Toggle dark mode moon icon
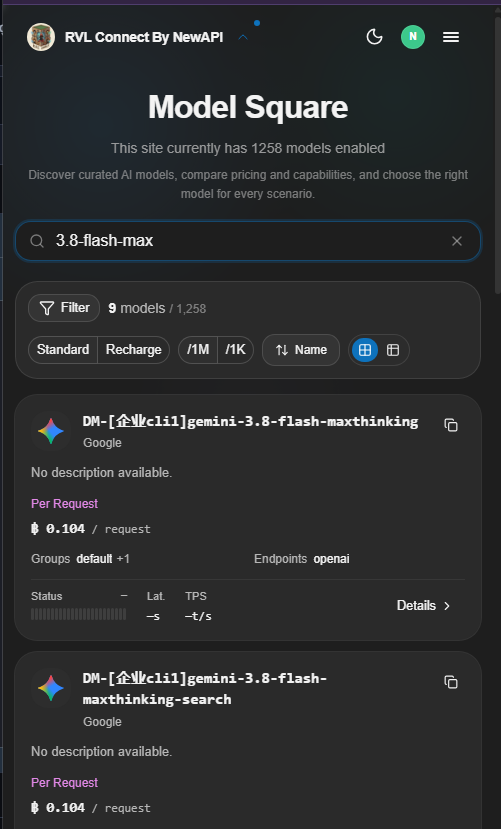Screen dimensions: 501x829 374,37
